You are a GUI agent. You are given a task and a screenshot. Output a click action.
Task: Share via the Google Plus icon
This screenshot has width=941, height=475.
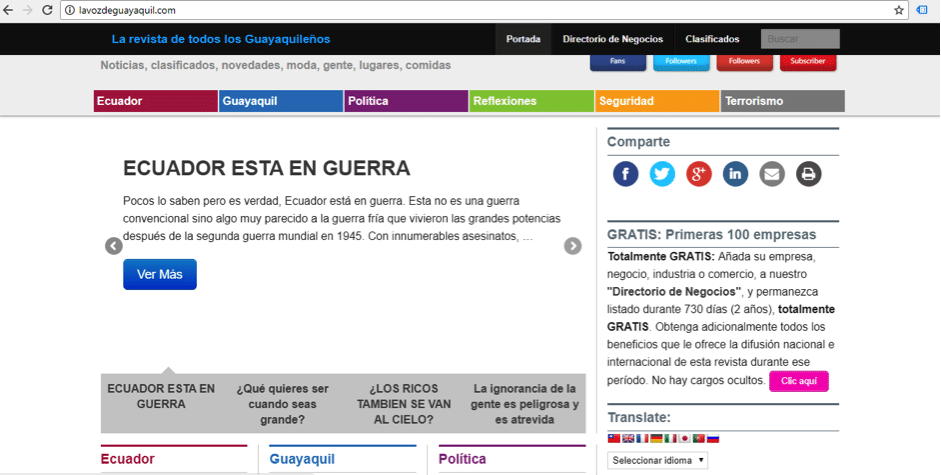698,174
